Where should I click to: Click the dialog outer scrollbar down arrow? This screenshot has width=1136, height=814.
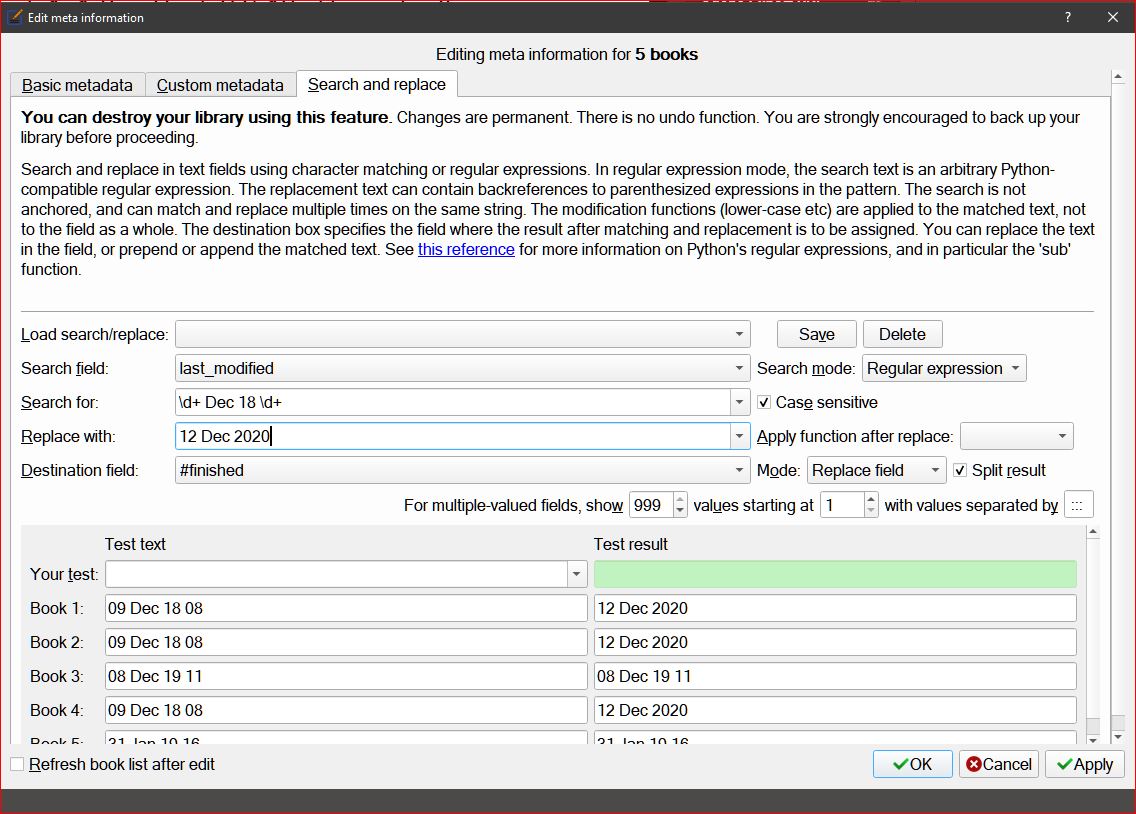pyautogui.click(x=1118, y=737)
